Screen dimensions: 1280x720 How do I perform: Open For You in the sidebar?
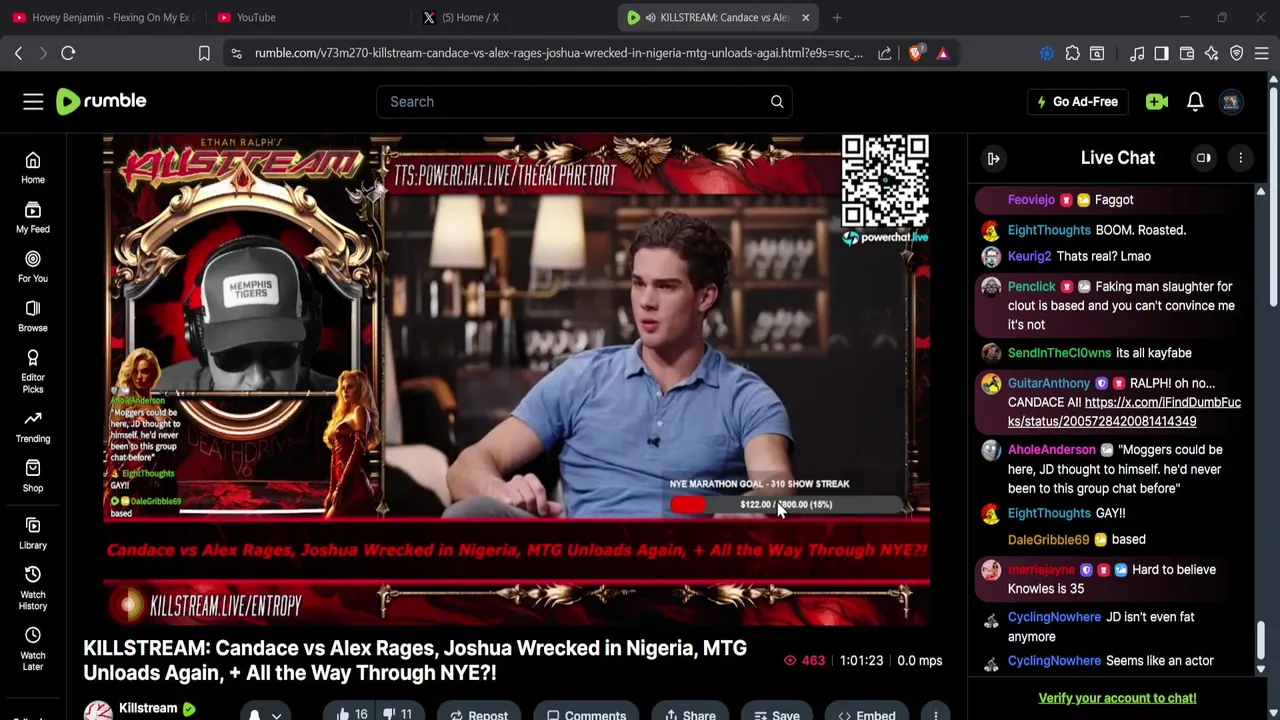[x=33, y=267]
